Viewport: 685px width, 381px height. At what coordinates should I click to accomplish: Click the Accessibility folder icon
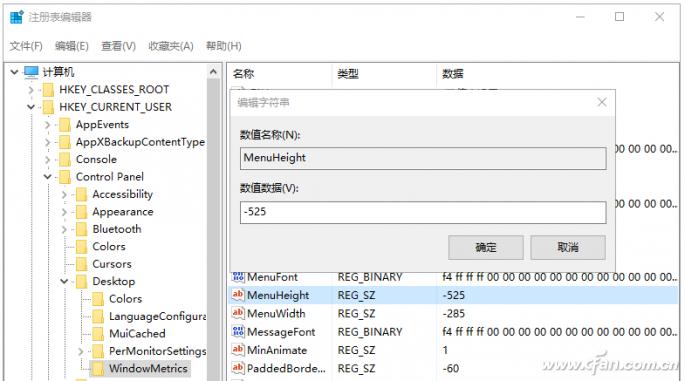pyautogui.click(x=82, y=194)
